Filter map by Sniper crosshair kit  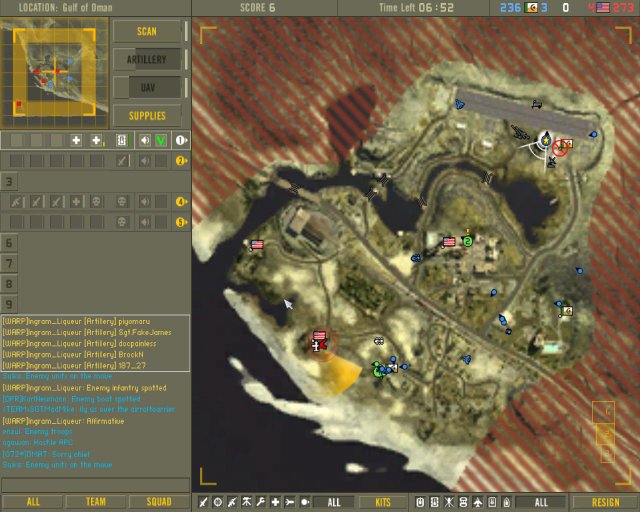pos(218,502)
